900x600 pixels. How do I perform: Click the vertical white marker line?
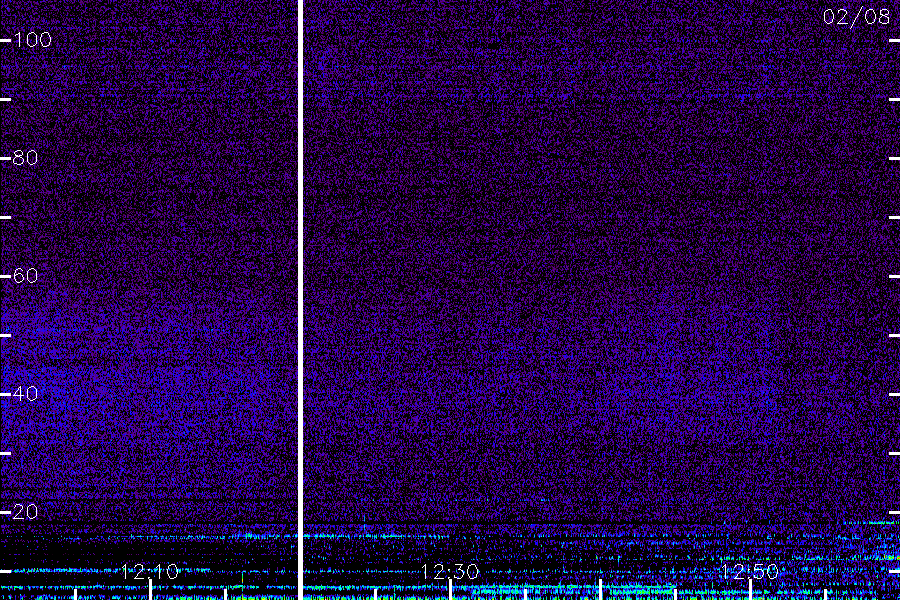coord(300,300)
